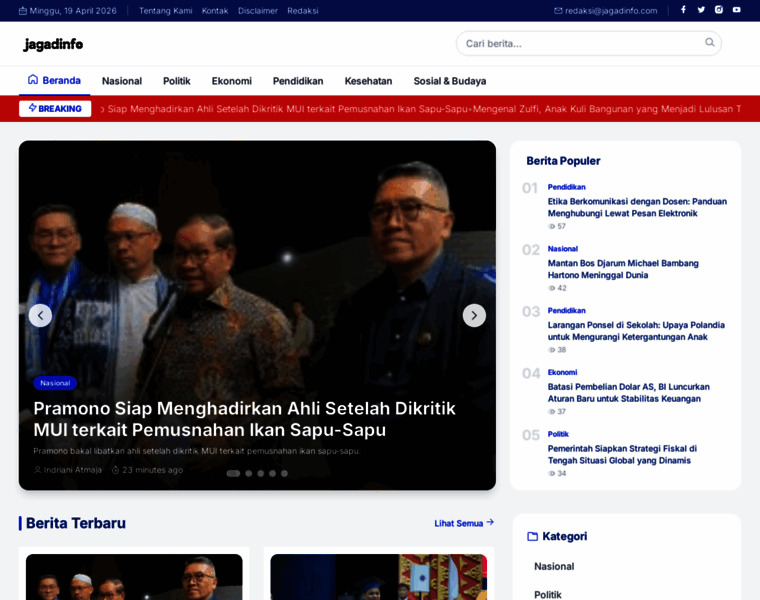This screenshot has height=600, width=760.
Task: Open second Berita Terbaru graduation thumbnail
Action: [379, 577]
